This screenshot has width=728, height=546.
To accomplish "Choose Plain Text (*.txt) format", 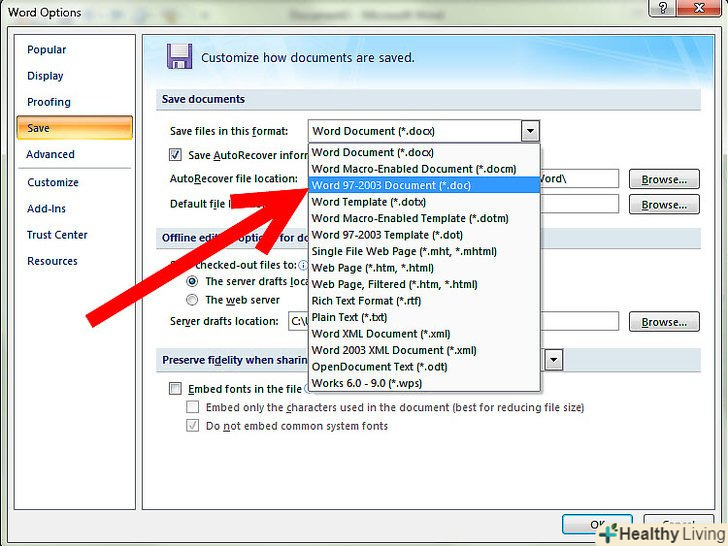I will coord(424,317).
